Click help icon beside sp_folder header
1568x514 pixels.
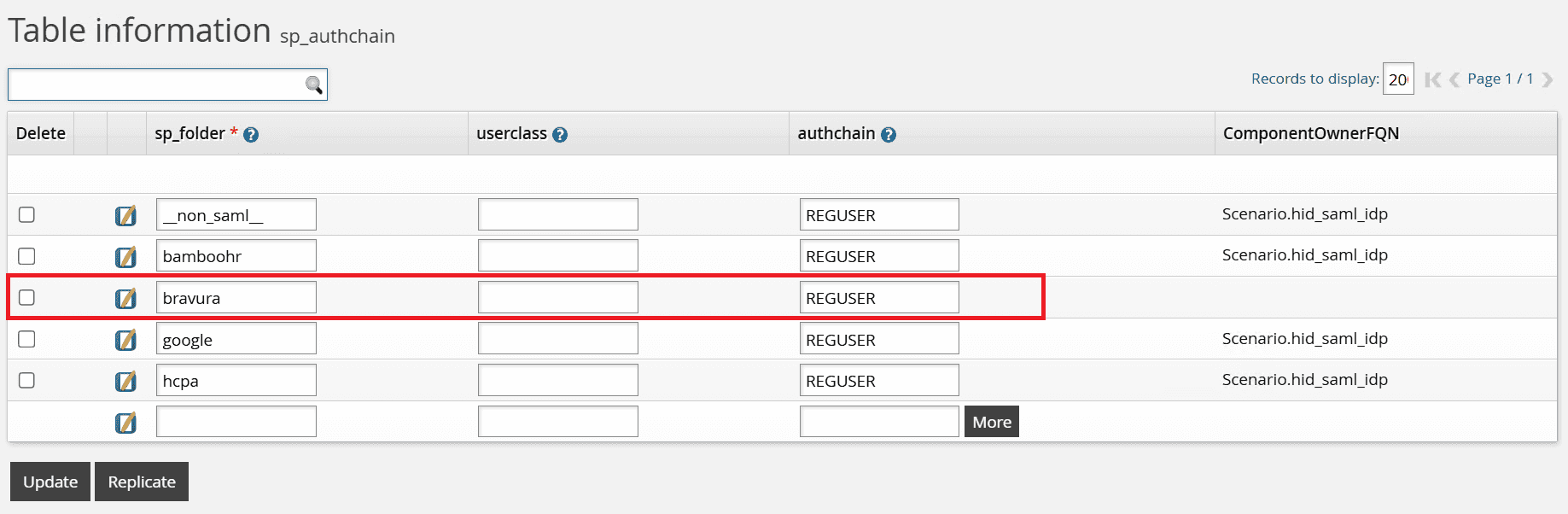click(x=251, y=135)
